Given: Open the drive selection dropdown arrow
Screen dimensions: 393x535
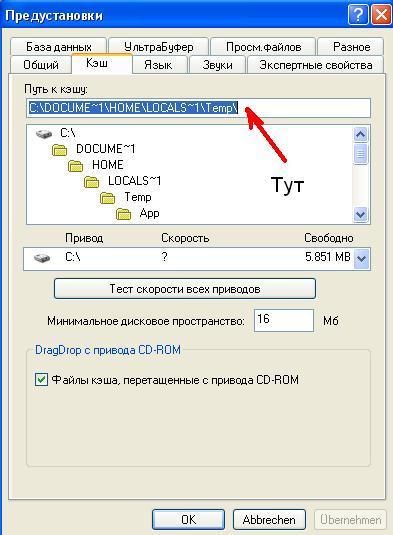Looking at the screenshot, I should (x=361, y=259).
